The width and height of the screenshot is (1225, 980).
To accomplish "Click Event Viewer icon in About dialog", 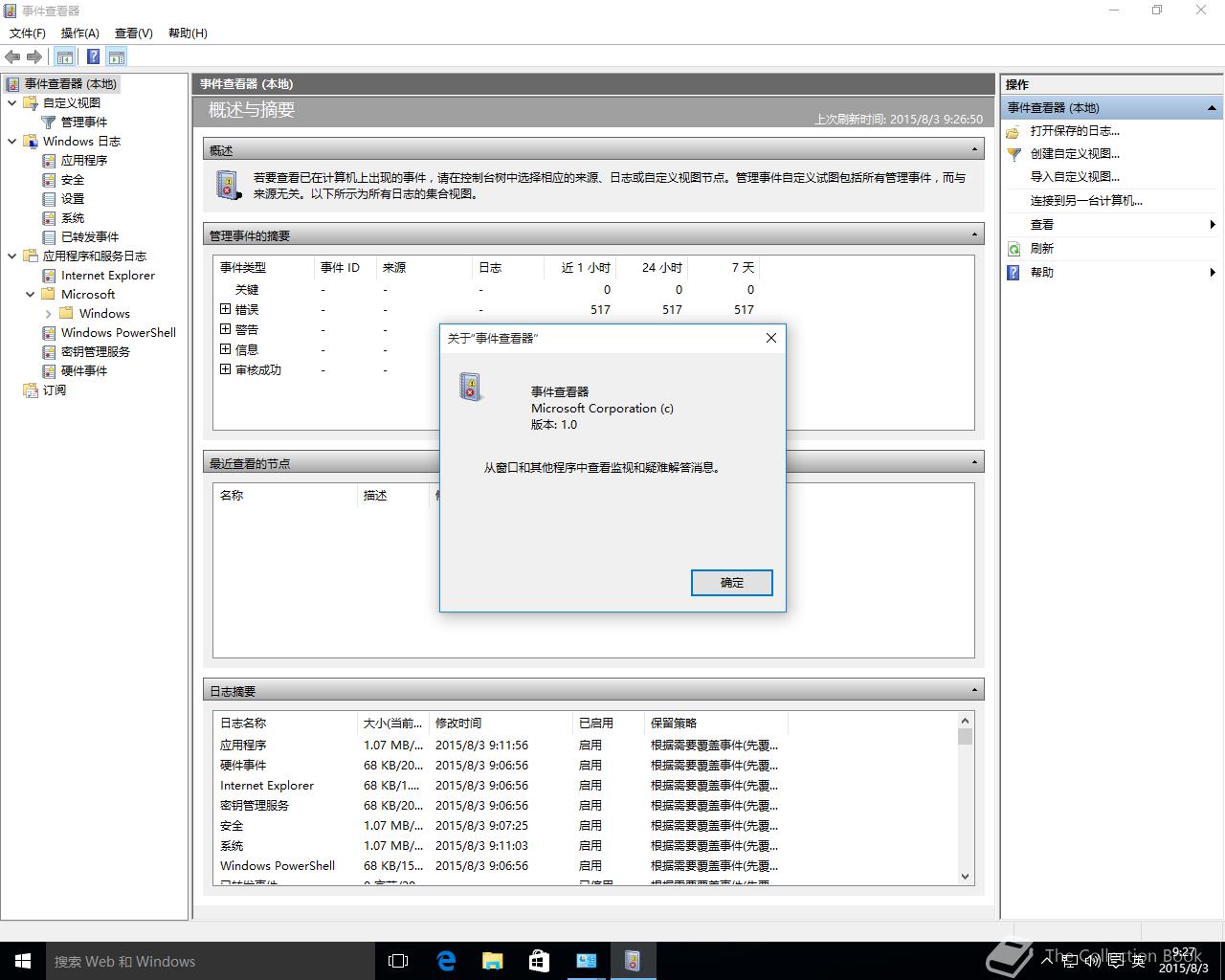I will (471, 387).
